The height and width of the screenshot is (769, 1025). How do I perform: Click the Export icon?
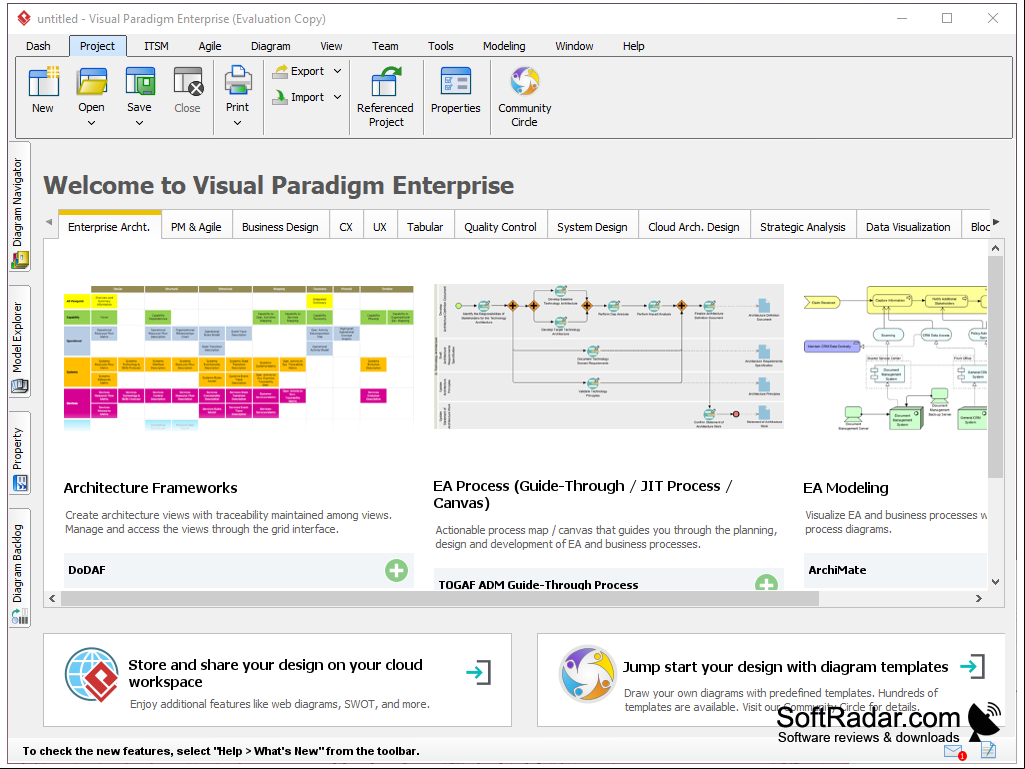[x=280, y=71]
